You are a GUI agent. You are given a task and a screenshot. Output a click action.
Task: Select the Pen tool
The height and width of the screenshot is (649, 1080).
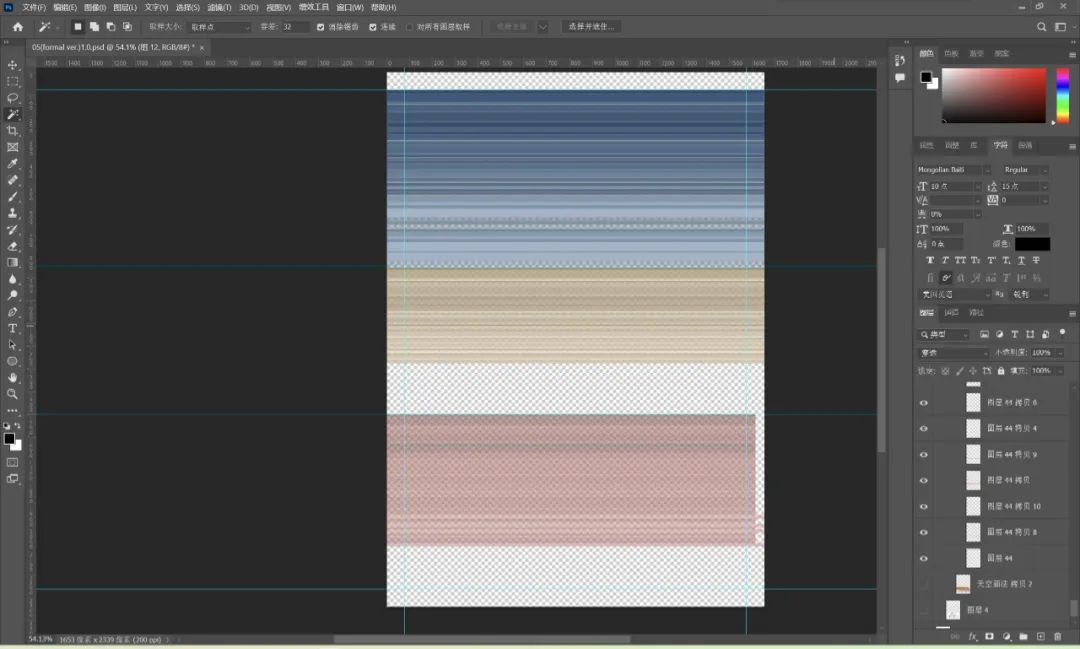[x=12, y=312]
